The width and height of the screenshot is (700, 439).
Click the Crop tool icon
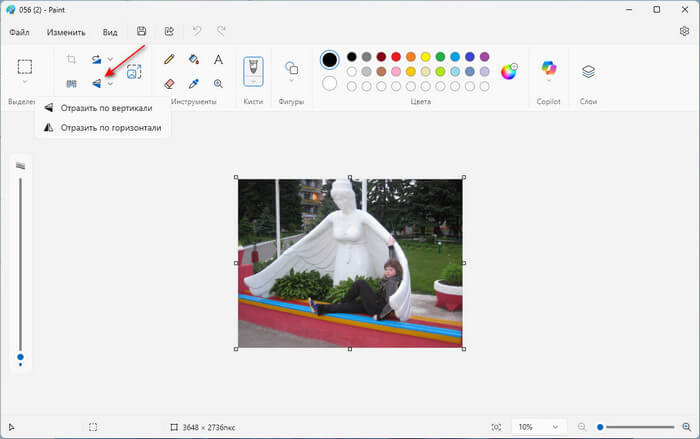click(71, 60)
